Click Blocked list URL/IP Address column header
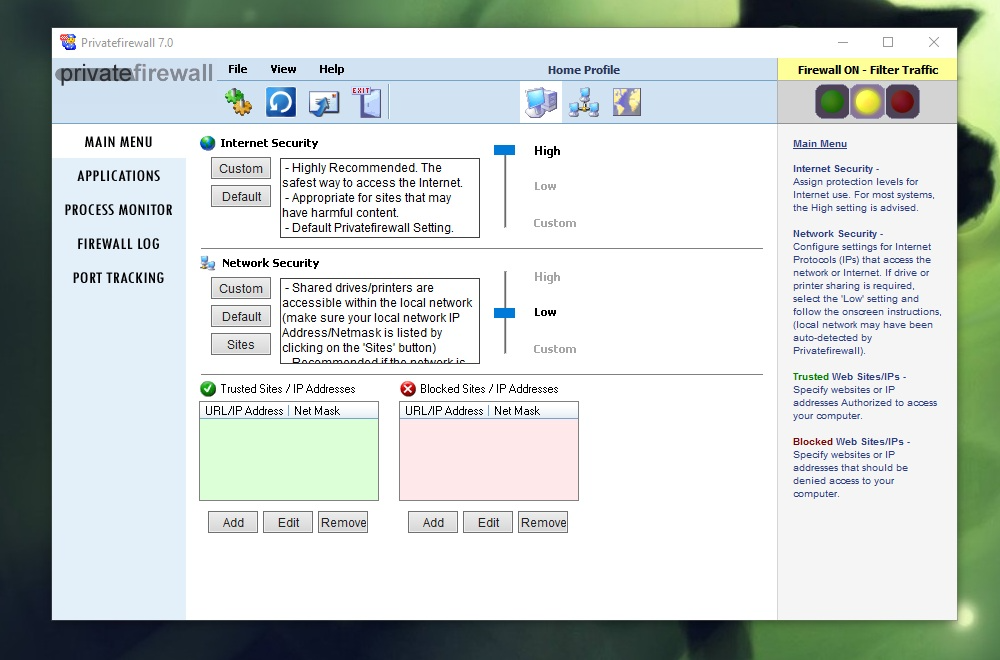This screenshot has height=660, width=1000. pos(444,411)
